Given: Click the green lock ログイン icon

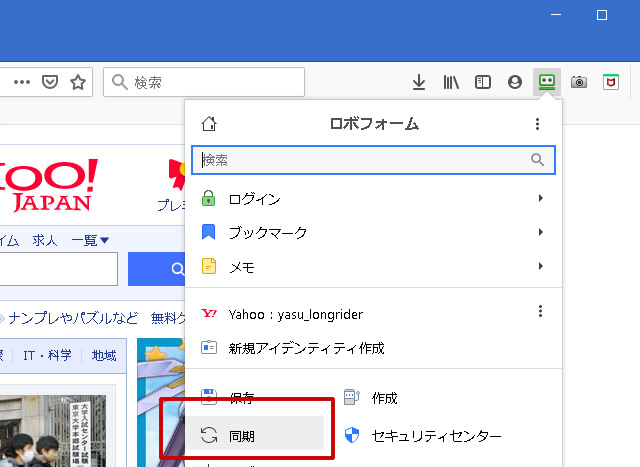Looking at the screenshot, I should pos(209,198).
